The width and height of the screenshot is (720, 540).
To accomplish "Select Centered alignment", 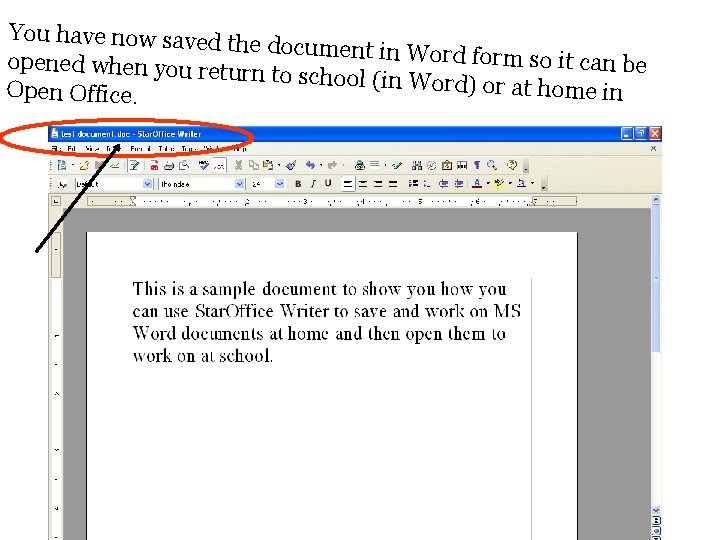I will click(x=363, y=184).
